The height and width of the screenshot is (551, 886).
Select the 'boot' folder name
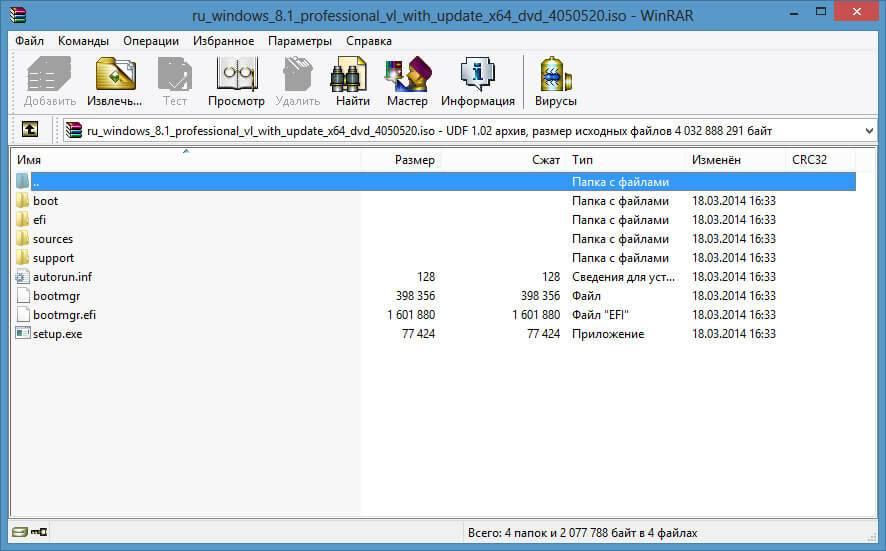tap(45, 201)
